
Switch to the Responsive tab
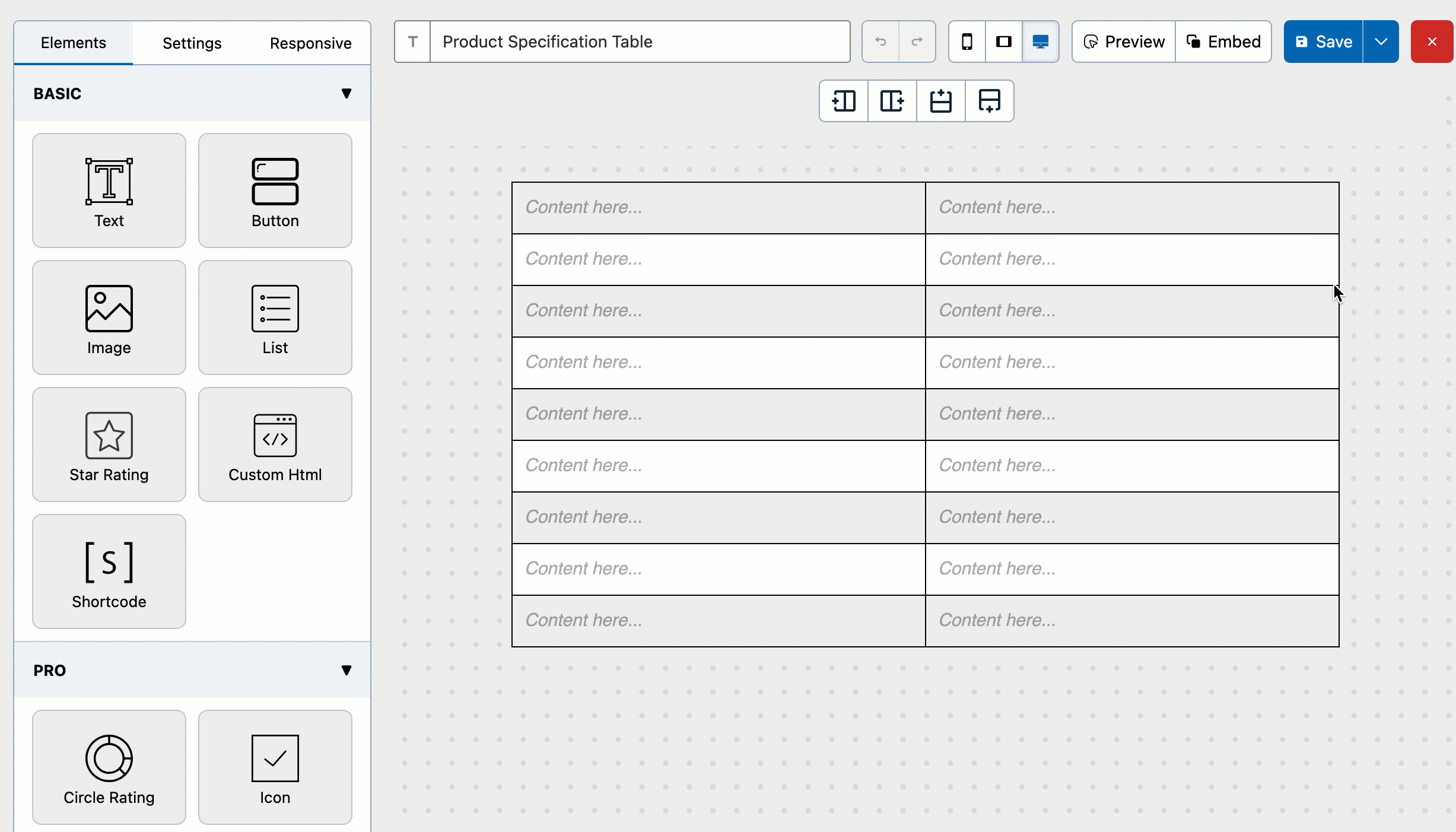coord(311,43)
